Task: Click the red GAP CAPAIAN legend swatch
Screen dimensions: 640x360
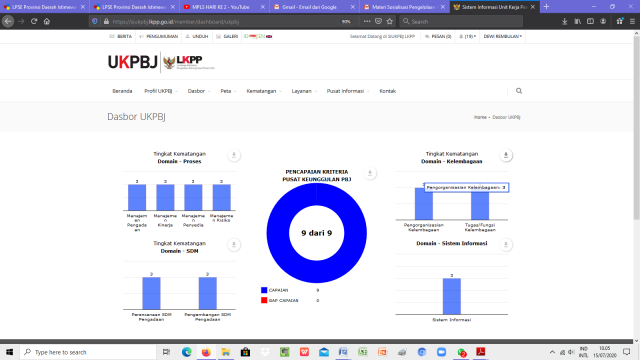Action: [264, 300]
